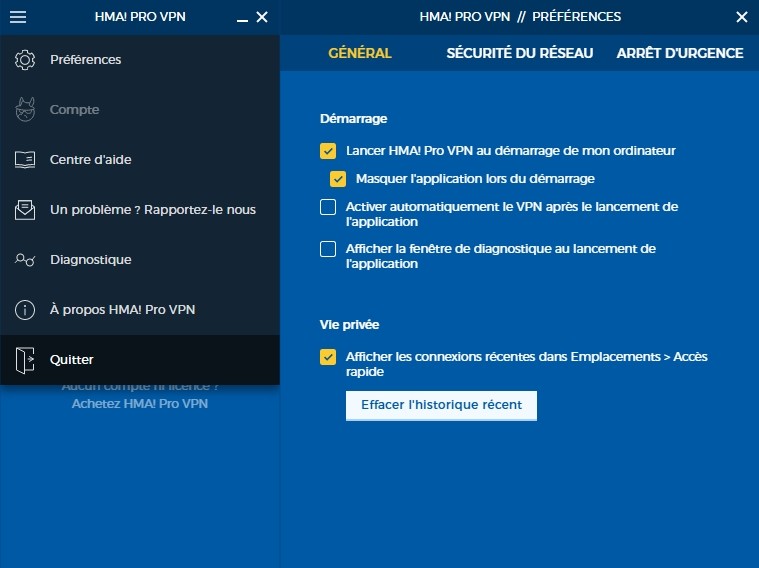This screenshot has width=759, height=568.
Task: Click the HMA! PRO VPN // PRÉFÉRENCES title
Action: [x=520, y=17]
